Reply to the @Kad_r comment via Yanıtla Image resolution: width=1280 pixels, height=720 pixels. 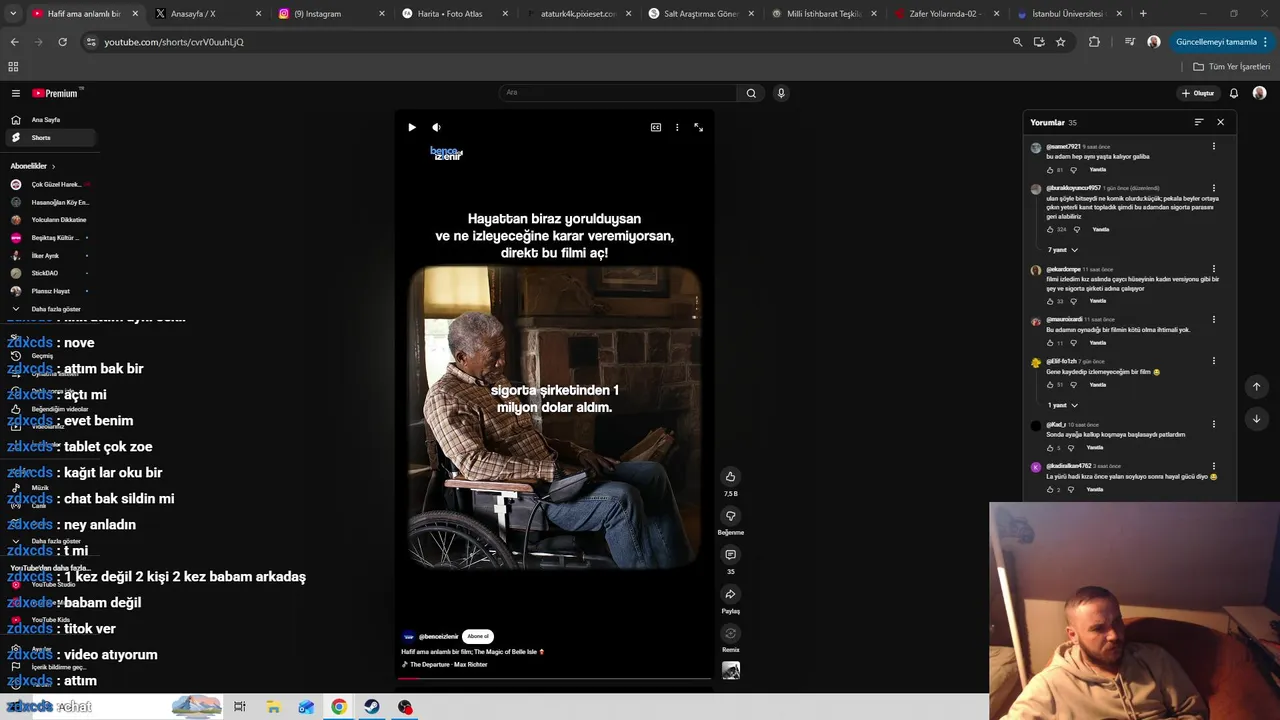[x=1095, y=448]
